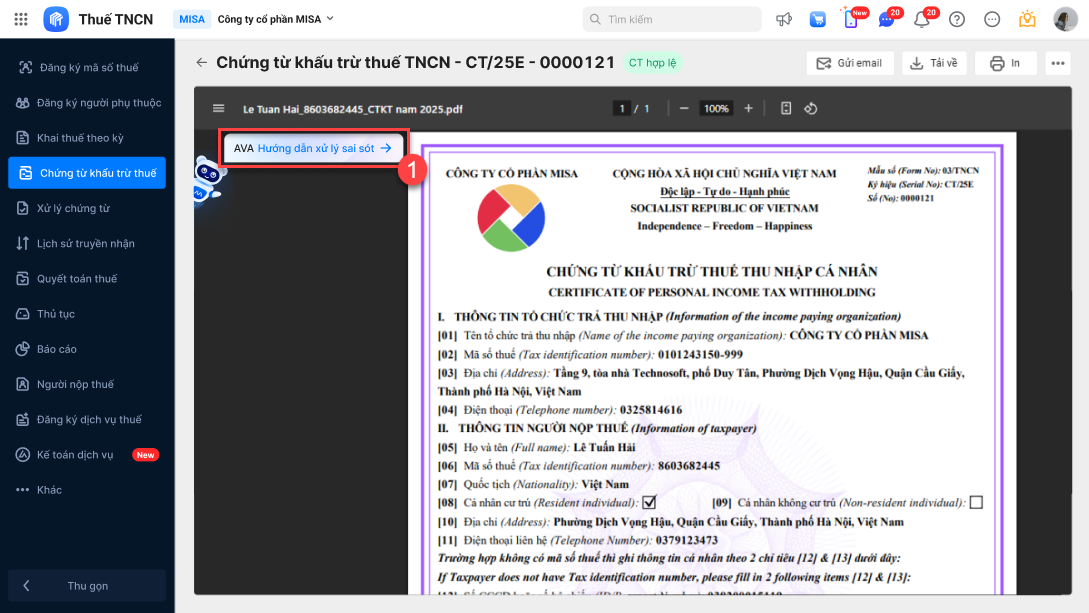Open the shopping cart icon
The image size is (1089, 613).
click(x=817, y=19)
